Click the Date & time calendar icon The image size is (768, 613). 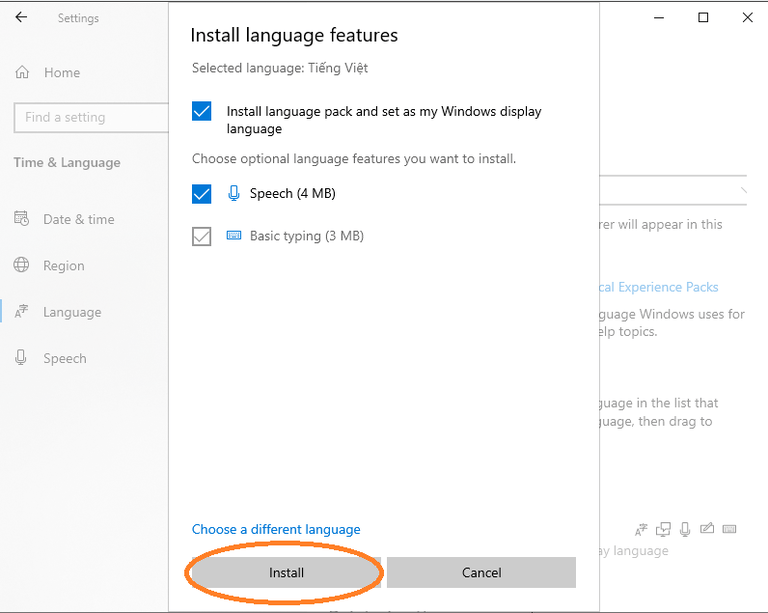22,218
